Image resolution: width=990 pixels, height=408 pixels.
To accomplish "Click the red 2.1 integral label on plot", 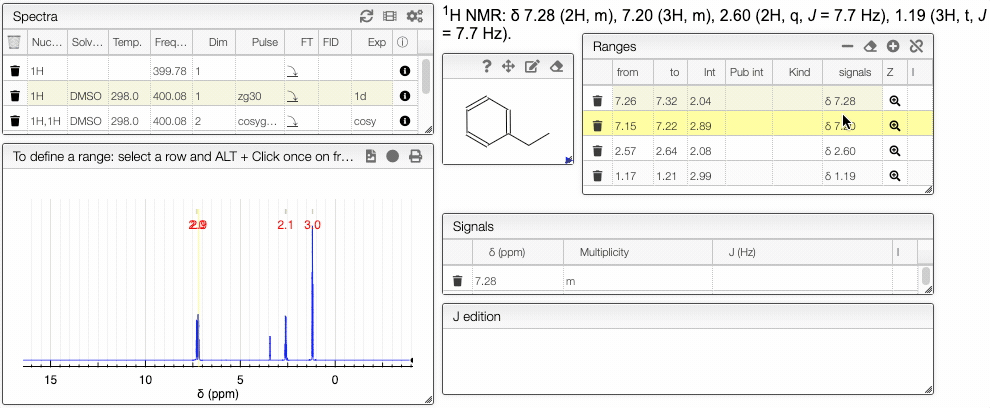I will [286, 225].
